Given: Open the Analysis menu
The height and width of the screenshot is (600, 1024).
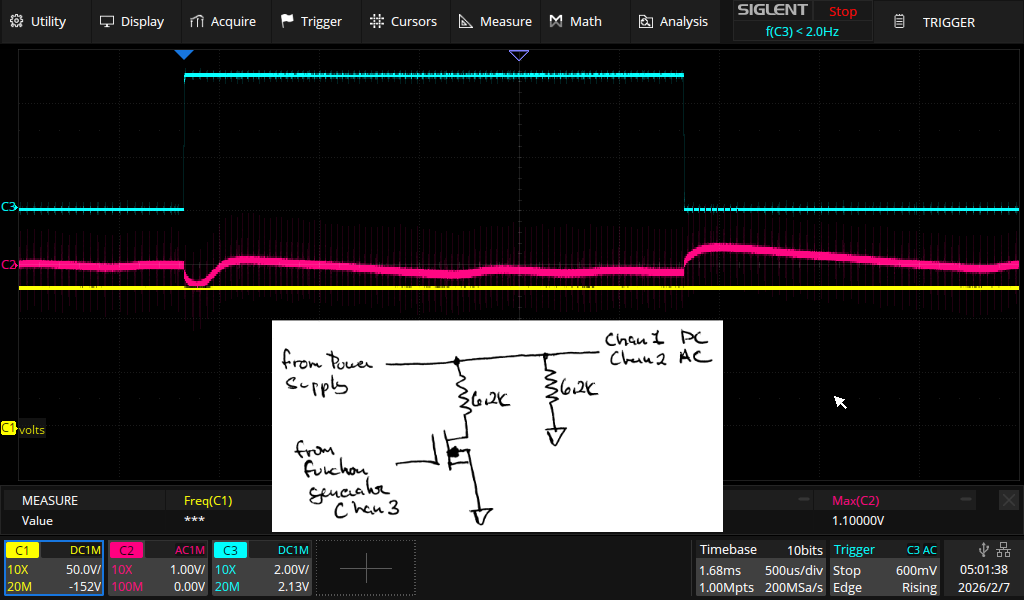Looking at the screenshot, I should (x=674, y=20).
